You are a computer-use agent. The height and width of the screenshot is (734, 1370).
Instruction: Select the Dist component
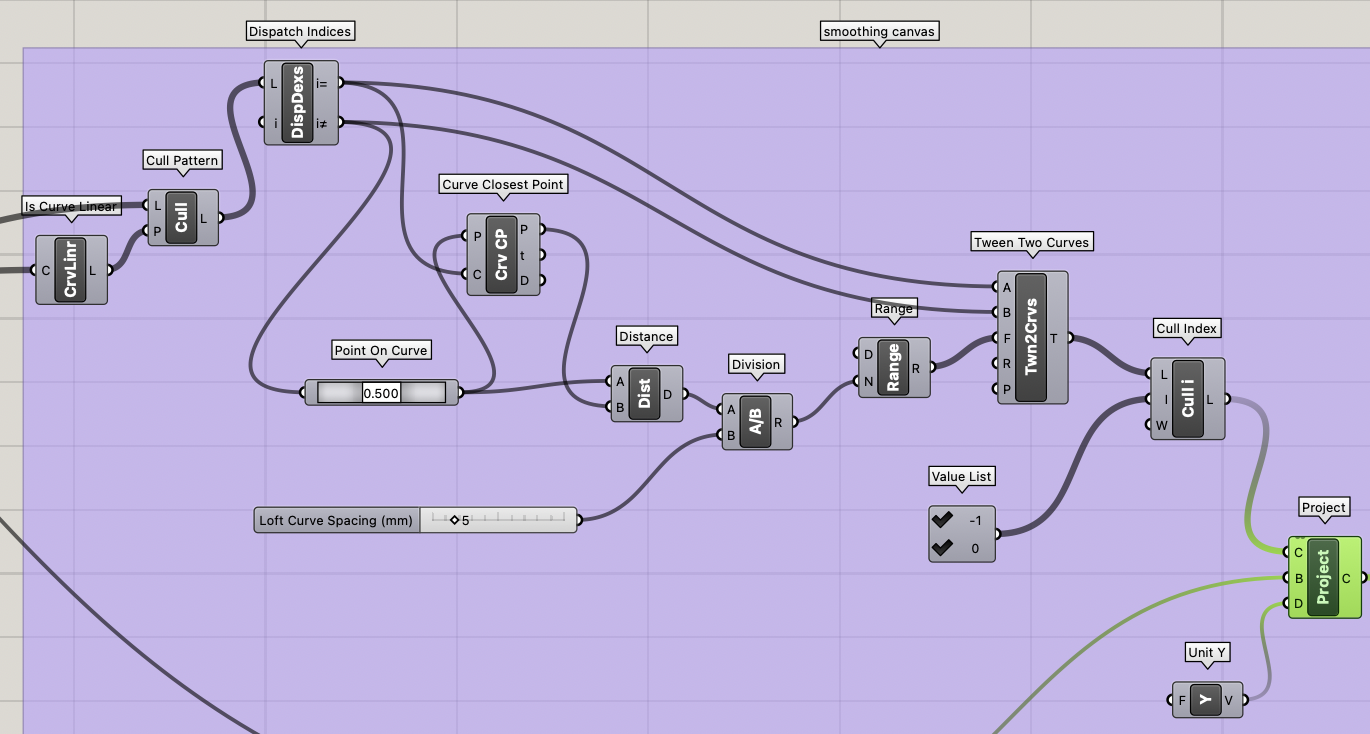point(647,393)
